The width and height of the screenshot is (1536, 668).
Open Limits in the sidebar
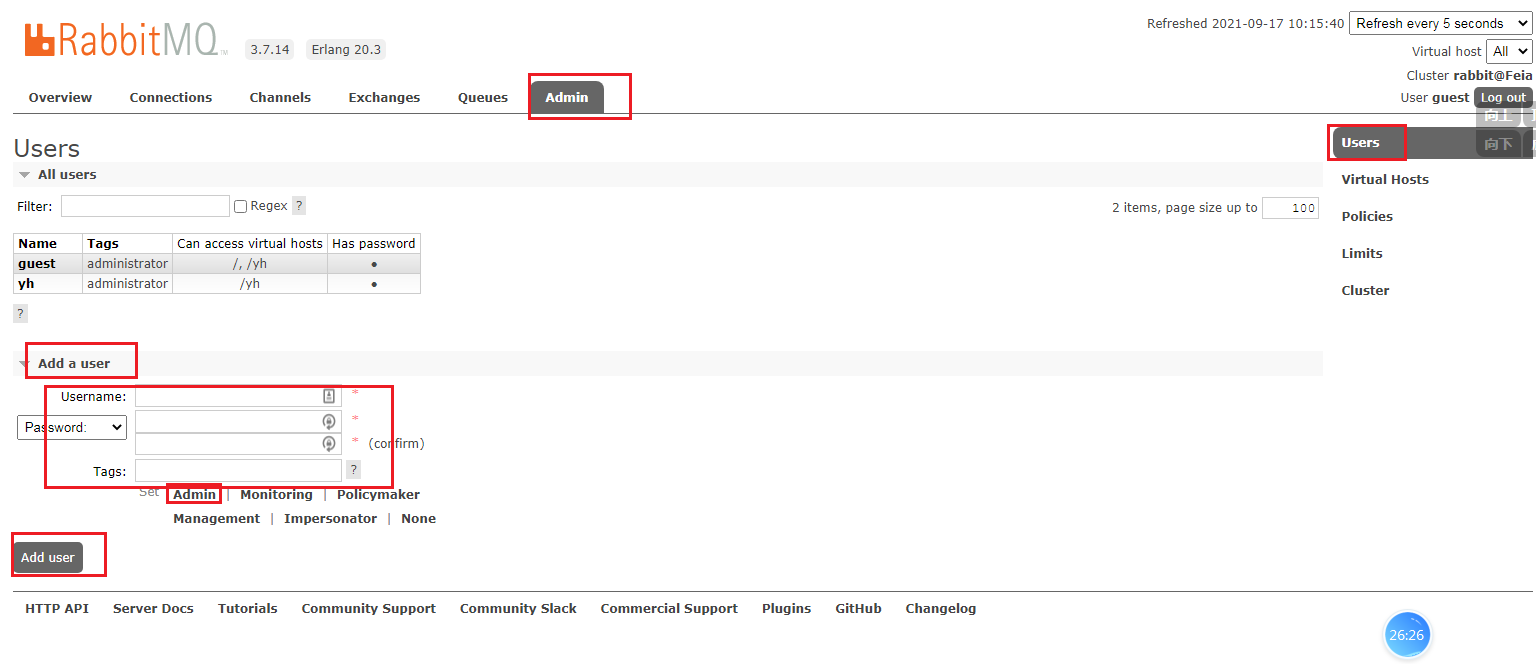pyautogui.click(x=1362, y=253)
